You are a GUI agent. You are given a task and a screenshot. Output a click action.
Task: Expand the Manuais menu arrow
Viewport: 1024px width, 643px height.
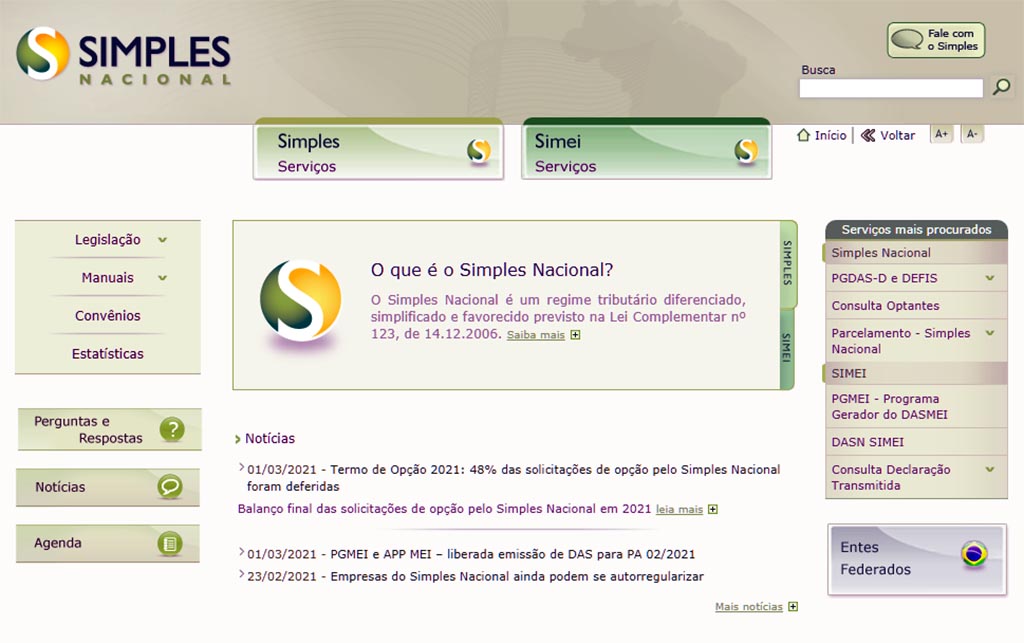click(x=163, y=277)
